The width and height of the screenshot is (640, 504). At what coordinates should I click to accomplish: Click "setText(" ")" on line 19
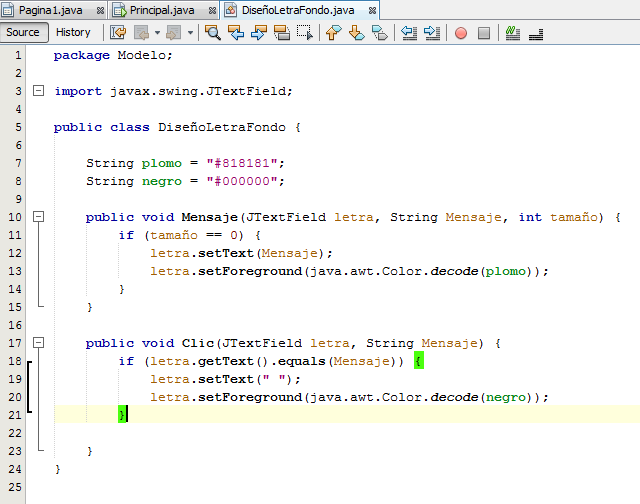tap(245, 379)
